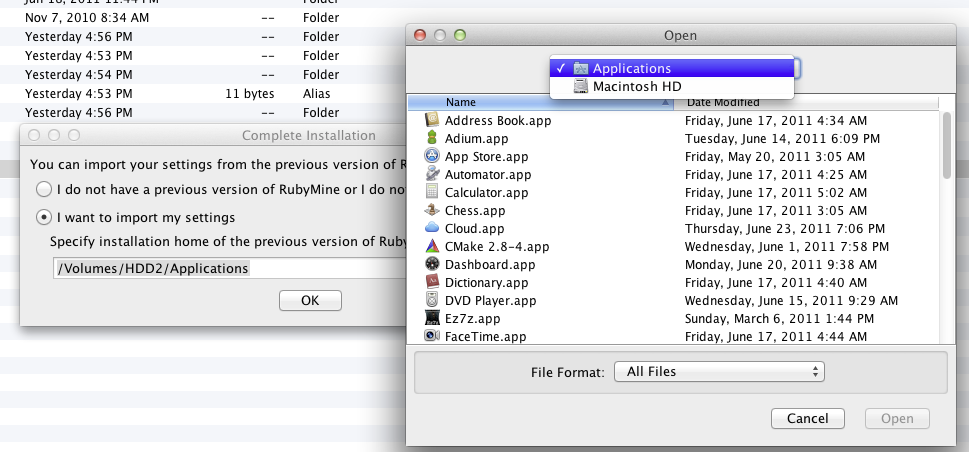Click the installation home path field
The height and width of the screenshot is (452, 969).
[229, 269]
